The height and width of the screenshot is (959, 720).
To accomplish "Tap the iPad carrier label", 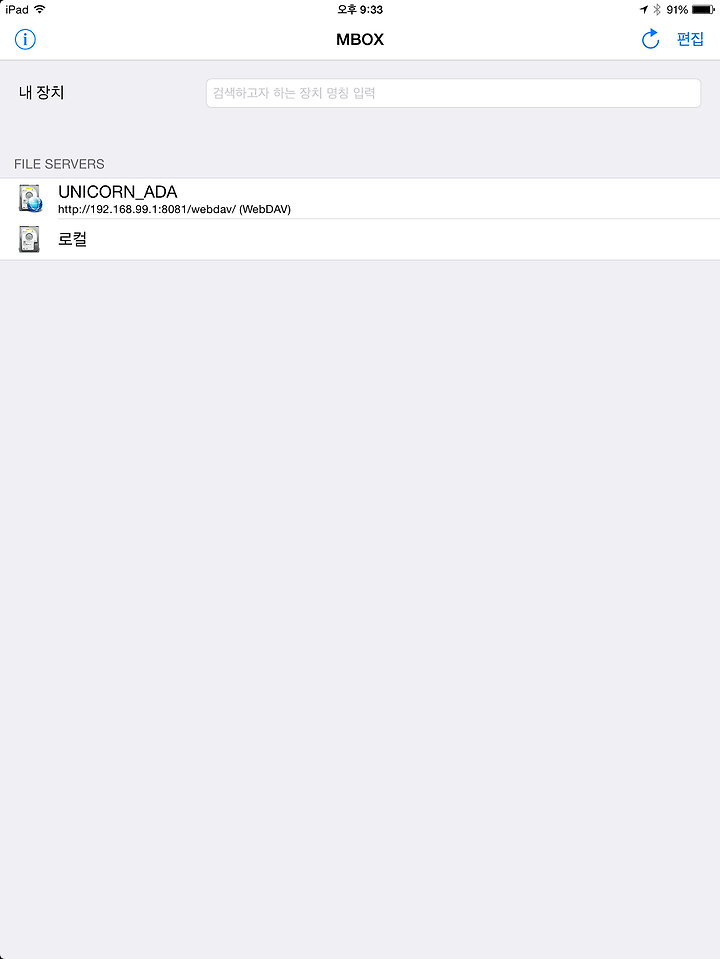I will pyautogui.click(x=17, y=9).
